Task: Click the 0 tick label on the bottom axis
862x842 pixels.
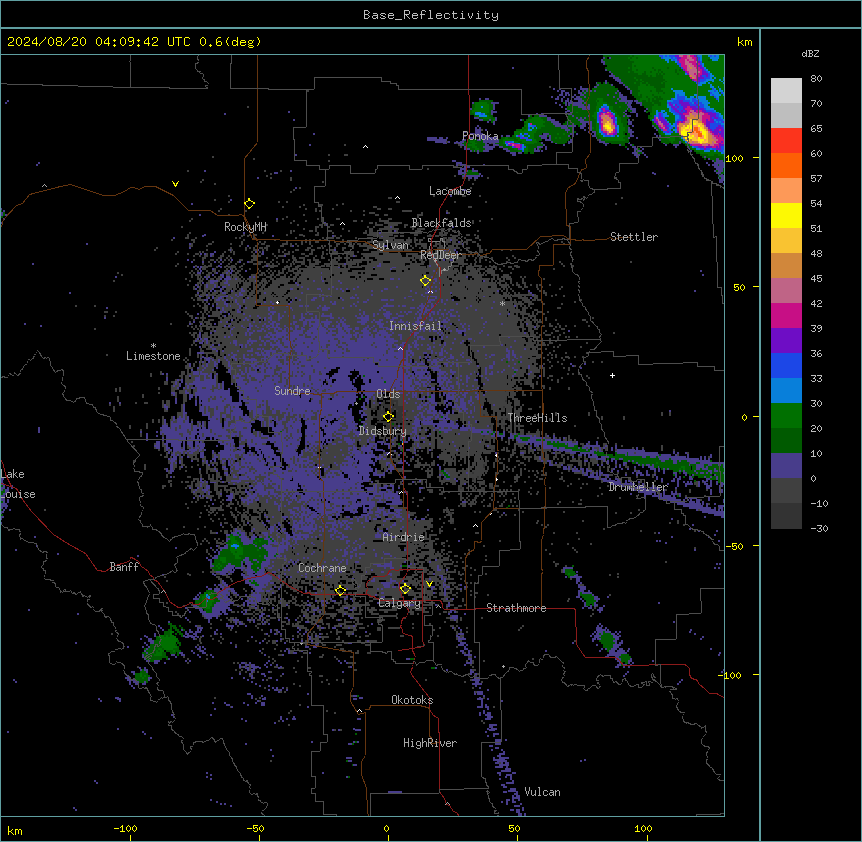Action: click(x=386, y=828)
